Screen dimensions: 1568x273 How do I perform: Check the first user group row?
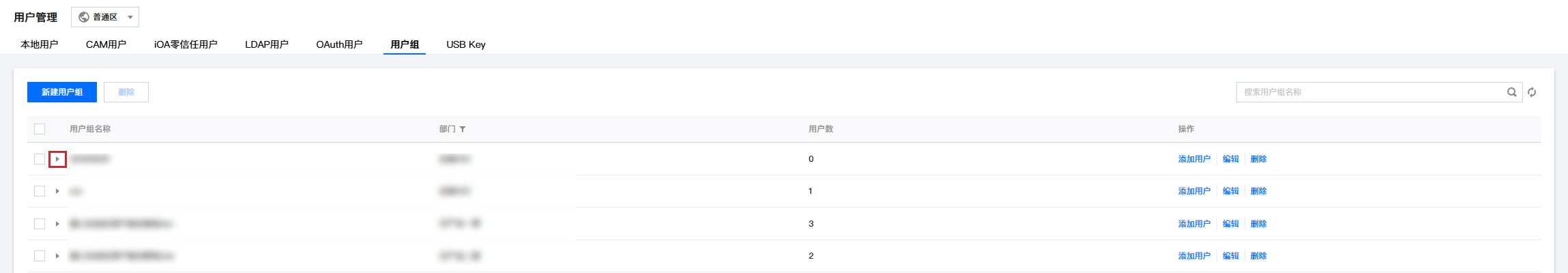pyautogui.click(x=40, y=159)
